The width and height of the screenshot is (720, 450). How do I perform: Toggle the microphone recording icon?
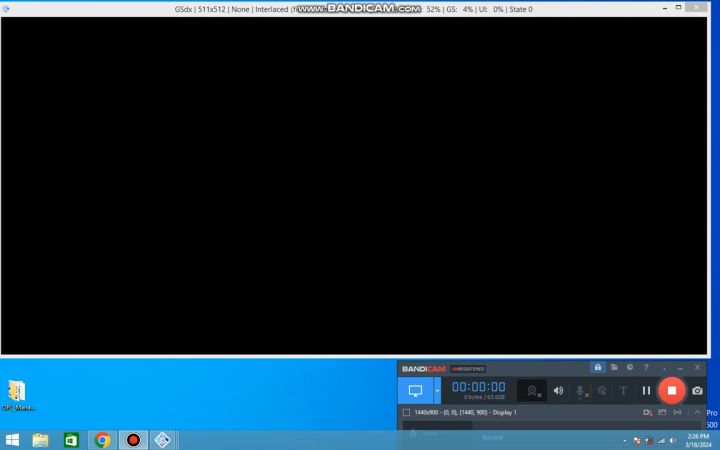point(580,390)
